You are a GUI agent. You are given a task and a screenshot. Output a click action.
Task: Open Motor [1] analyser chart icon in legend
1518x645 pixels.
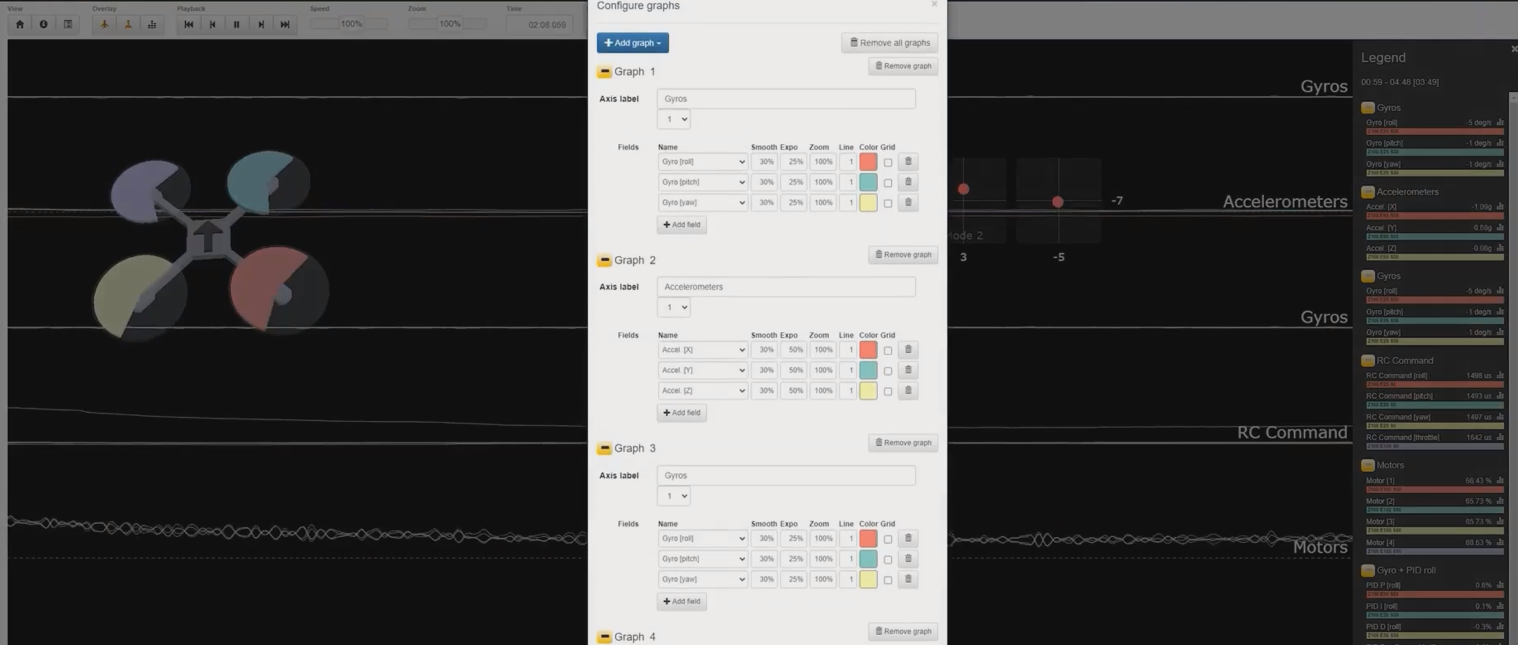(1500, 481)
